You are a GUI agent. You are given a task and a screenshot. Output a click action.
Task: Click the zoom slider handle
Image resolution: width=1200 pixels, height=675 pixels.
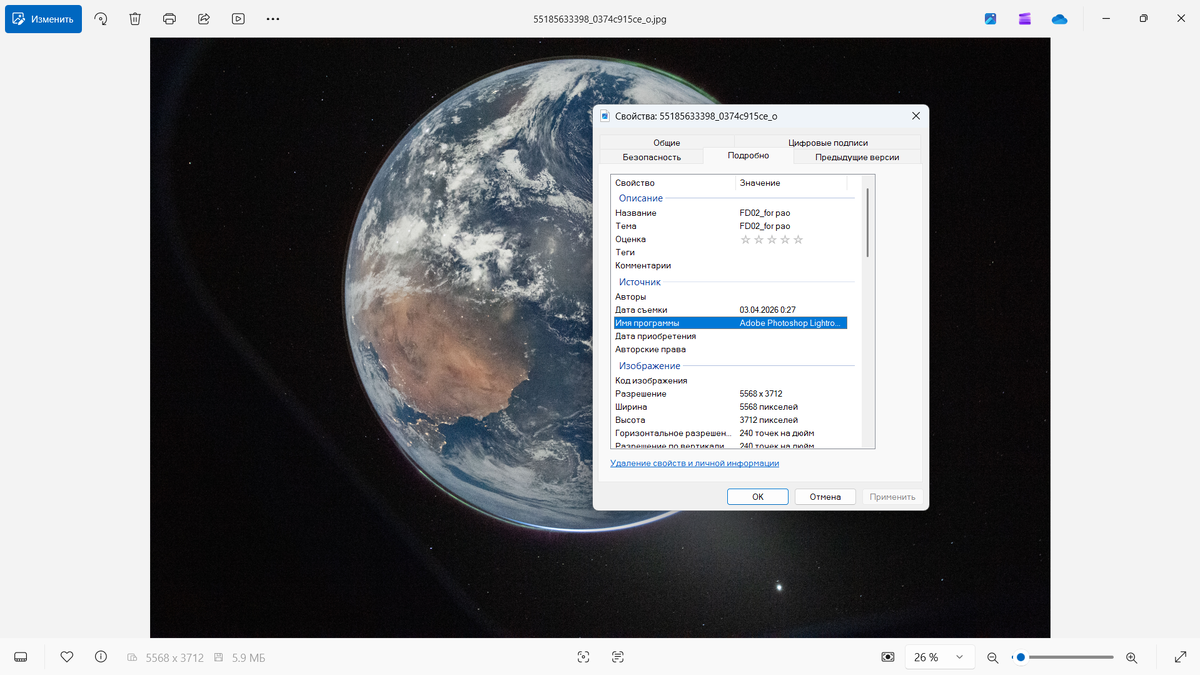tap(1020, 657)
